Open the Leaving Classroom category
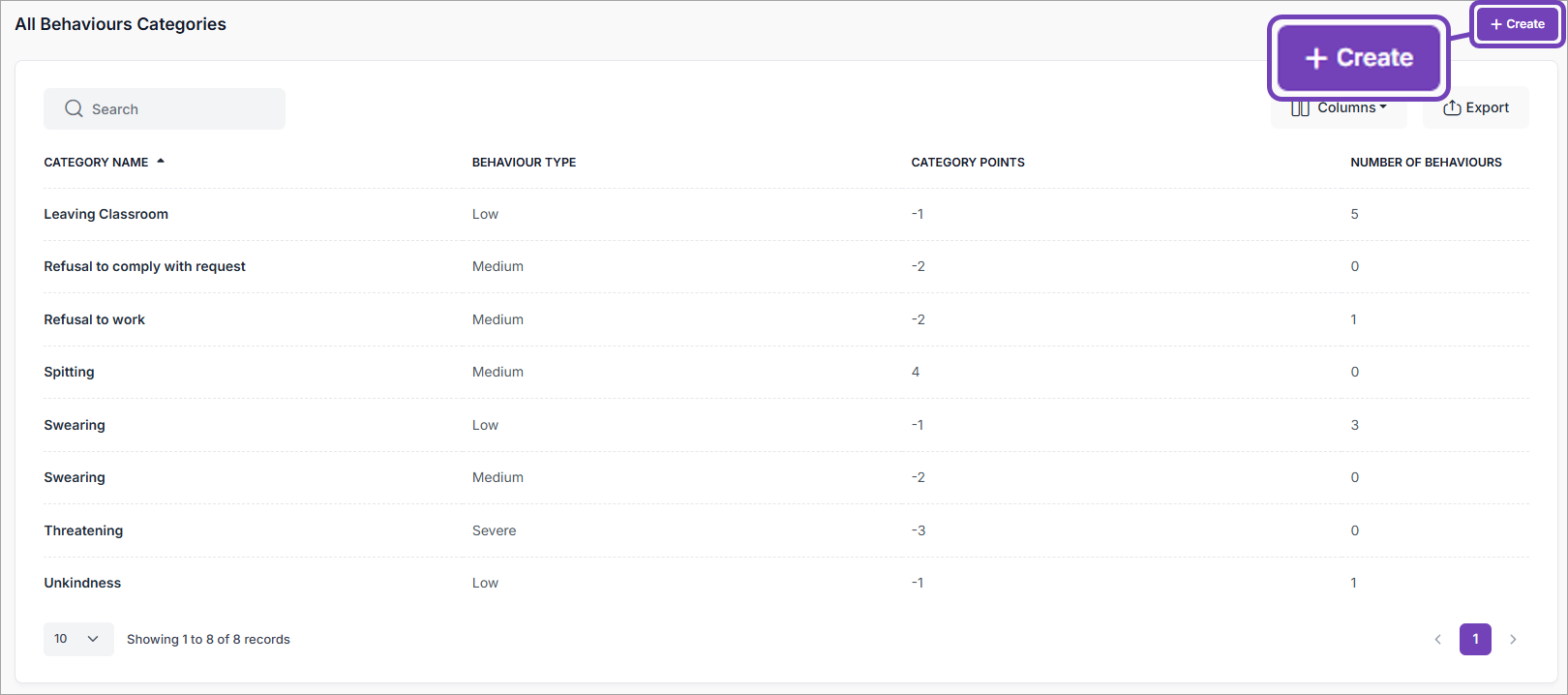The height and width of the screenshot is (695, 1568). (106, 215)
